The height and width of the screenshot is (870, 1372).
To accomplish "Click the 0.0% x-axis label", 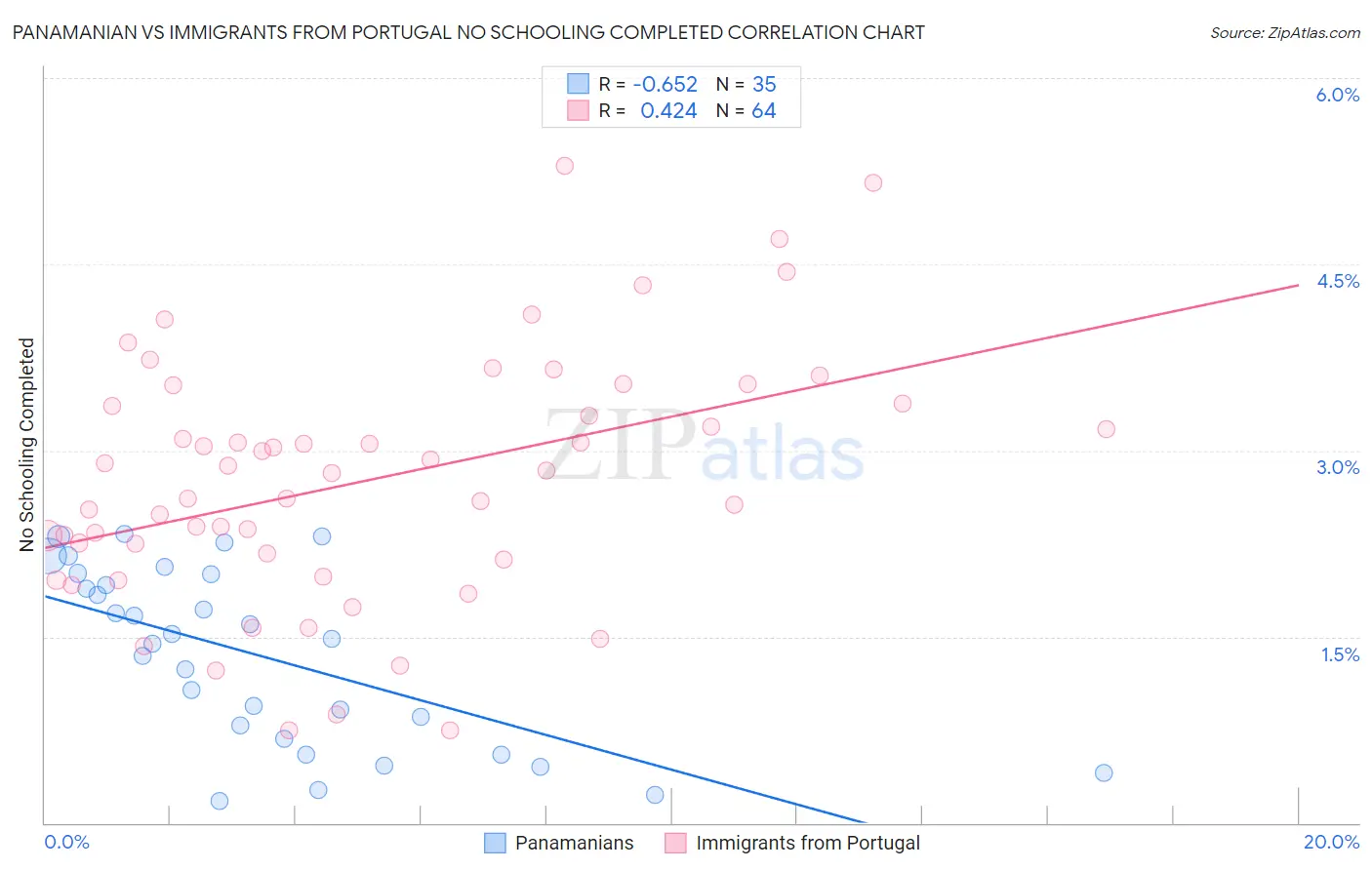I will click(x=66, y=842).
